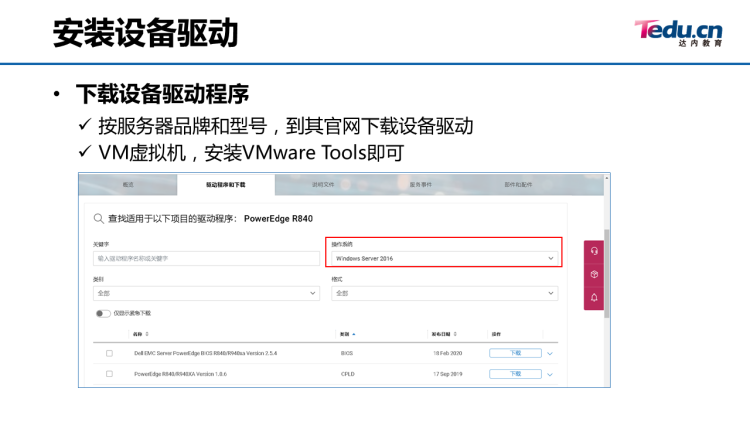Click 下载 button for the CPLD driver

[515, 374]
